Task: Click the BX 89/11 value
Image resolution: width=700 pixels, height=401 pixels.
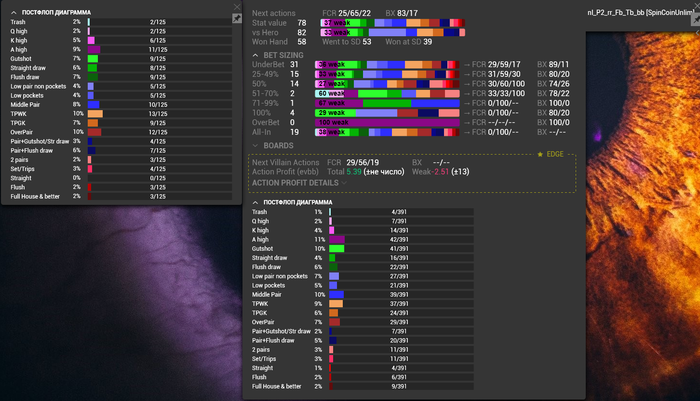Action: click(553, 65)
